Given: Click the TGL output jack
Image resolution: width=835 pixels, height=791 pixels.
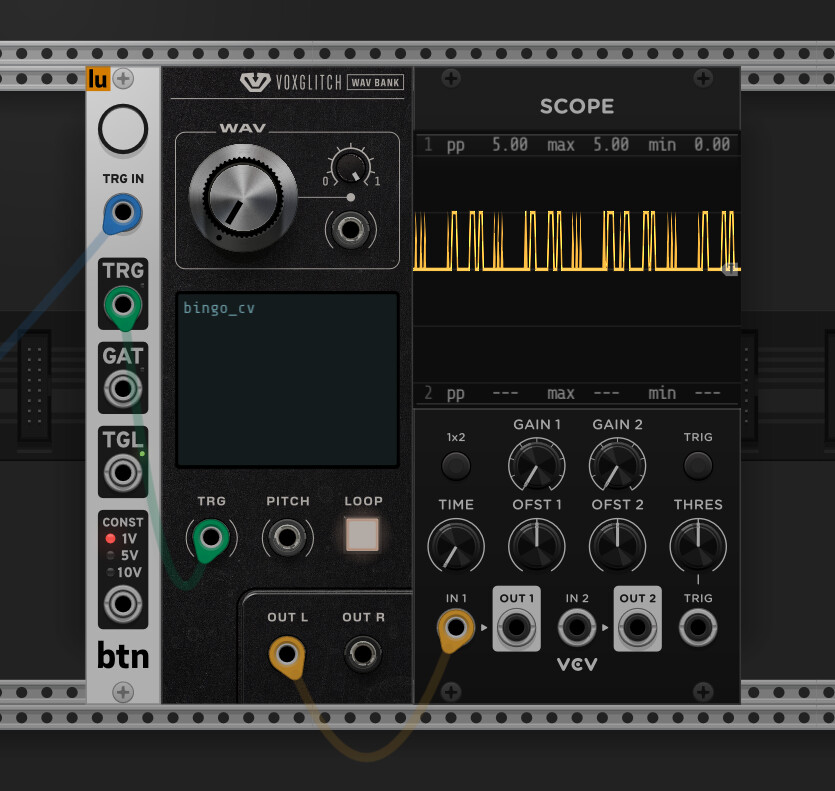Looking at the screenshot, I should (x=123, y=472).
